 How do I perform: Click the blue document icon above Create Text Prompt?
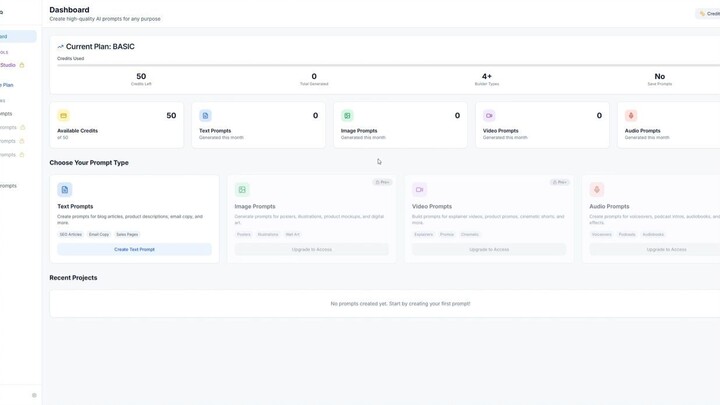(x=65, y=190)
